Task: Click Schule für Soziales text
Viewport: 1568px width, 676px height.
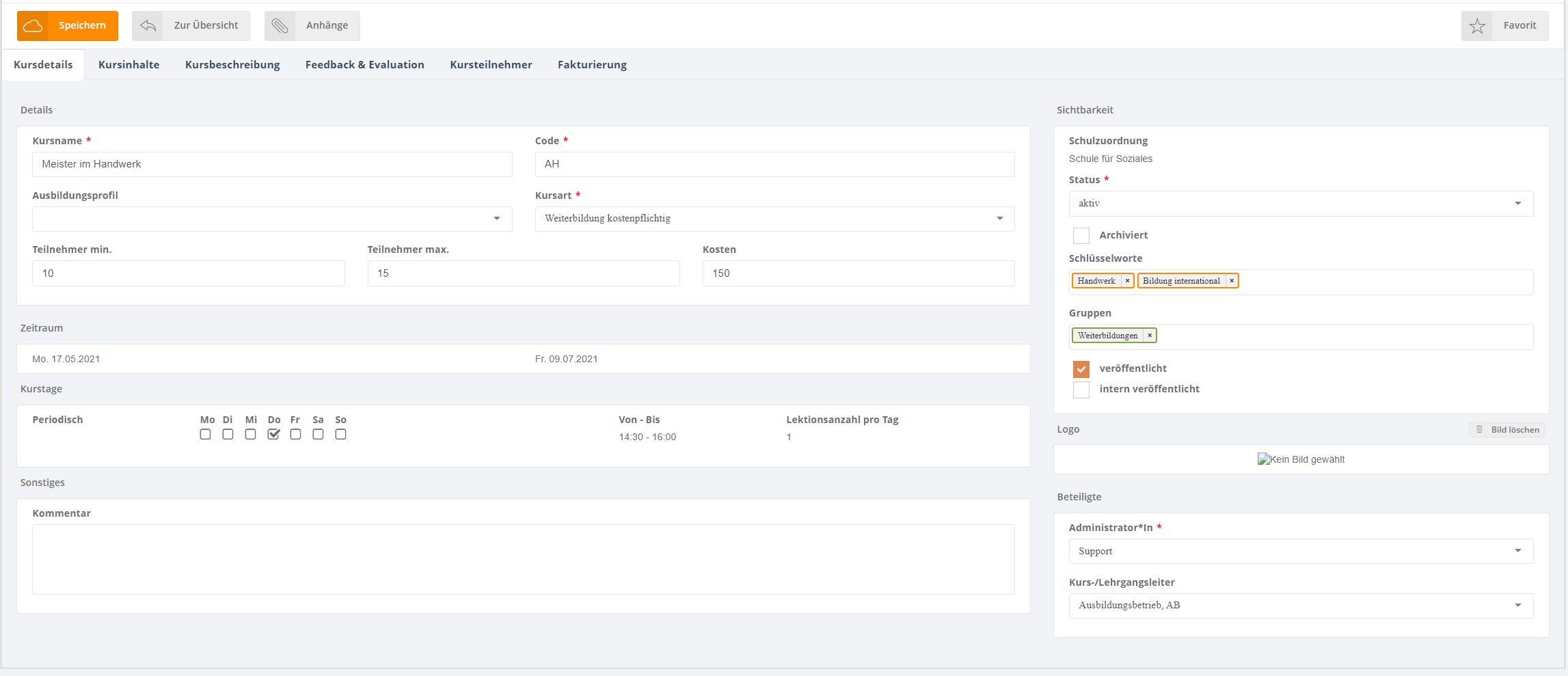Action: pyautogui.click(x=1111, y=159)
